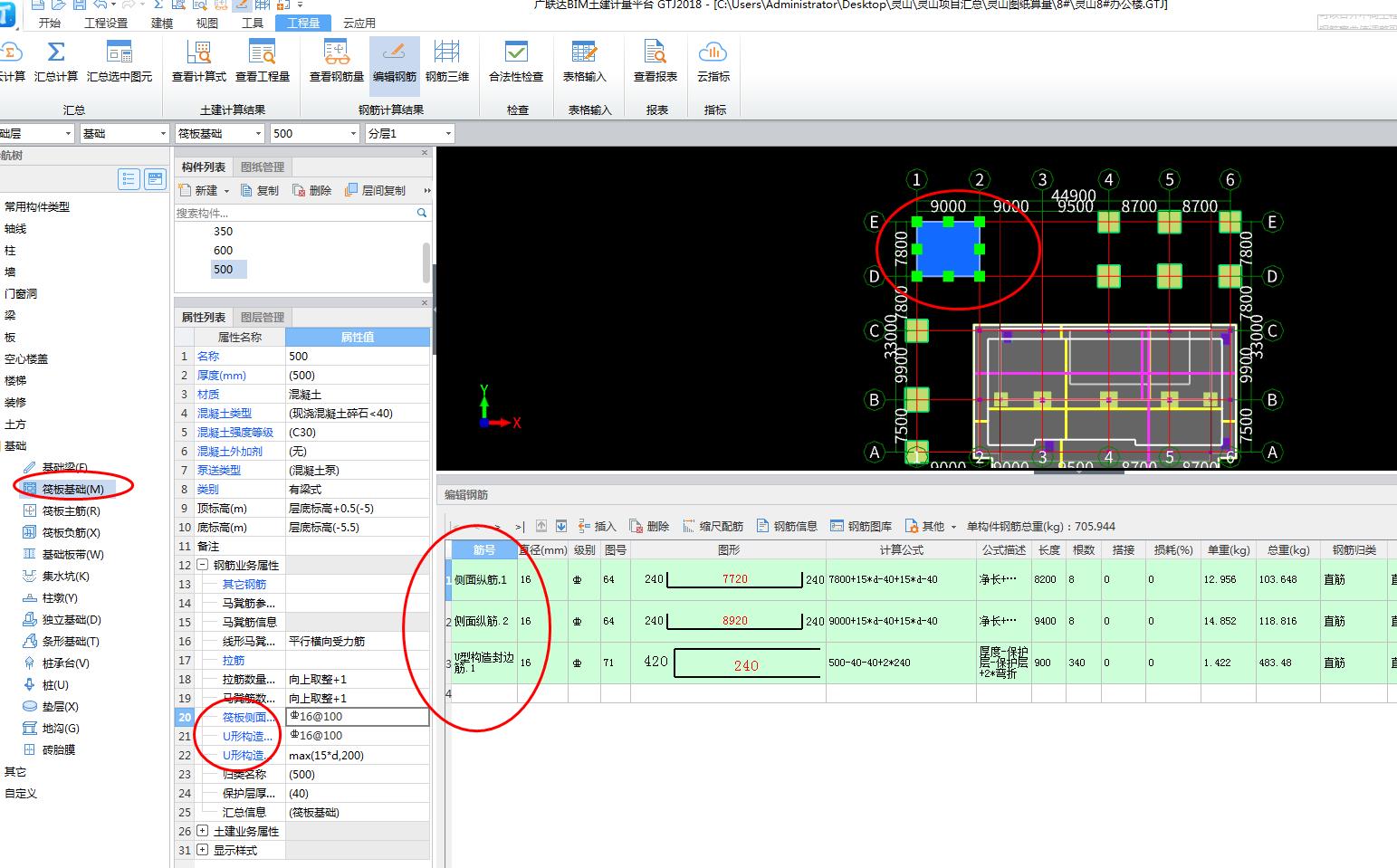Select 集水坑(K) in navigation tree
Screen dimensions: 1397x868
click(65, 576)
